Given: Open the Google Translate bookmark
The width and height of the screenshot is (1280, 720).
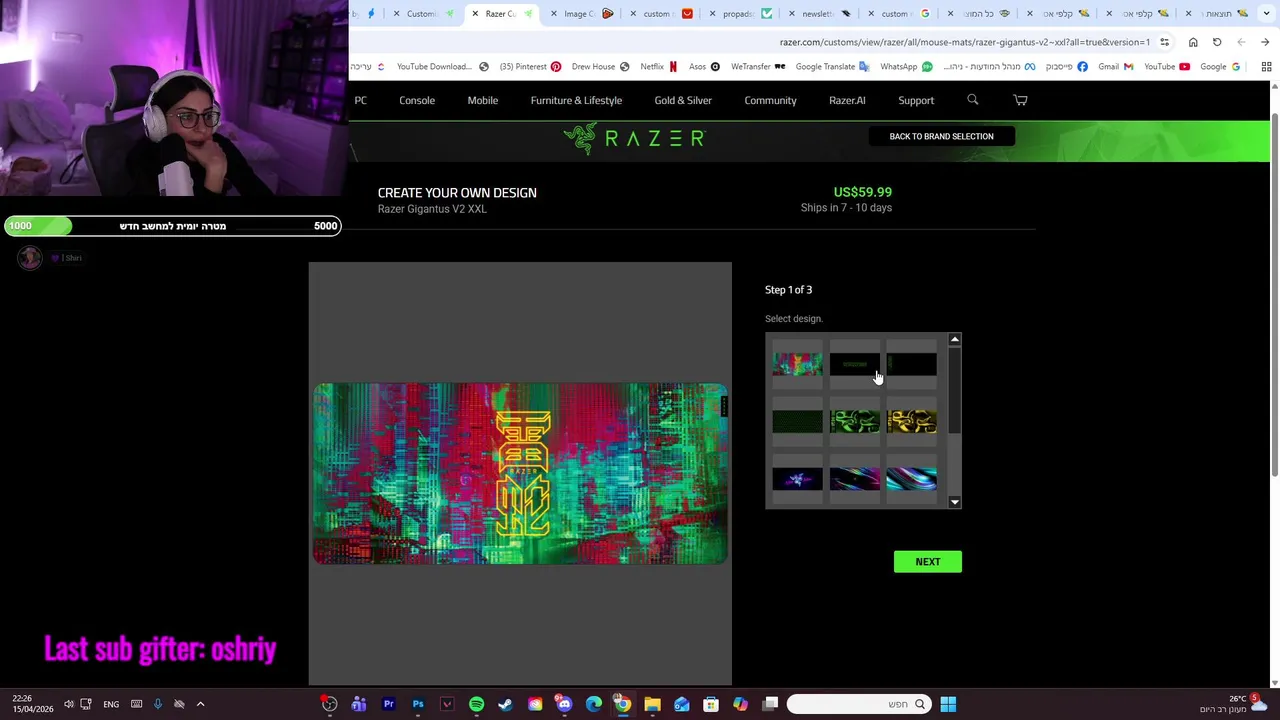Looking at the screenshot, I should coord(832,67).
